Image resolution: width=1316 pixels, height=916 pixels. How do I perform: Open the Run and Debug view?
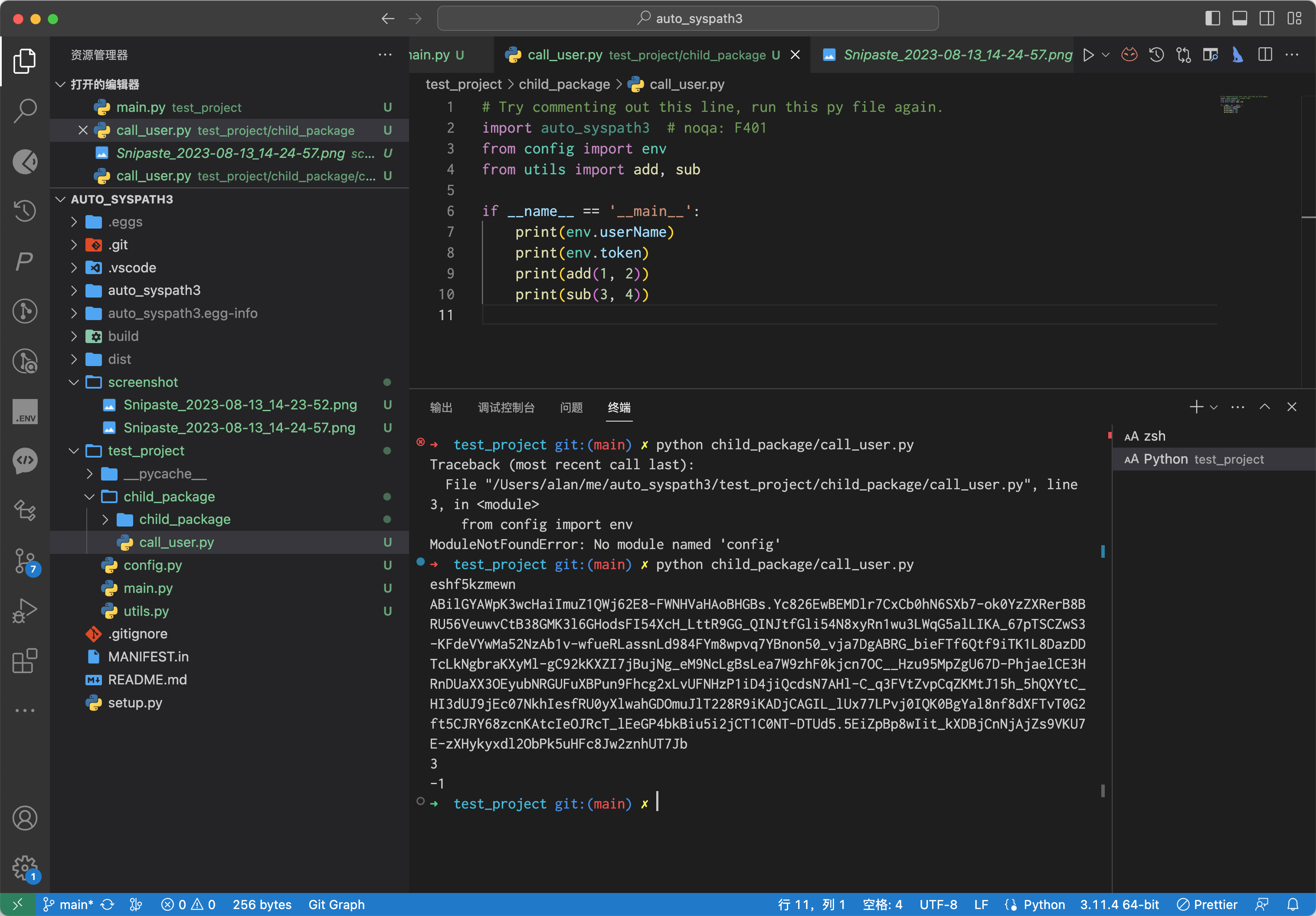point(25,610)
